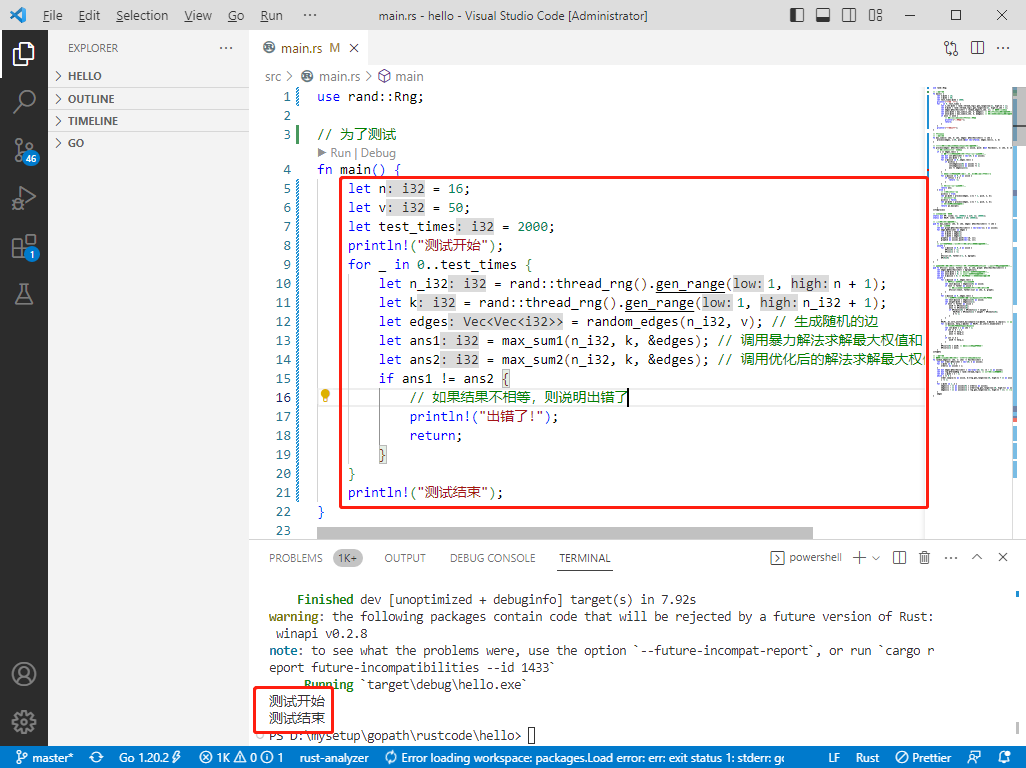The height and width of the screenshot is (768, 1026).
Task: Add a new terminal with plus icon
Action: coord(859,557)
